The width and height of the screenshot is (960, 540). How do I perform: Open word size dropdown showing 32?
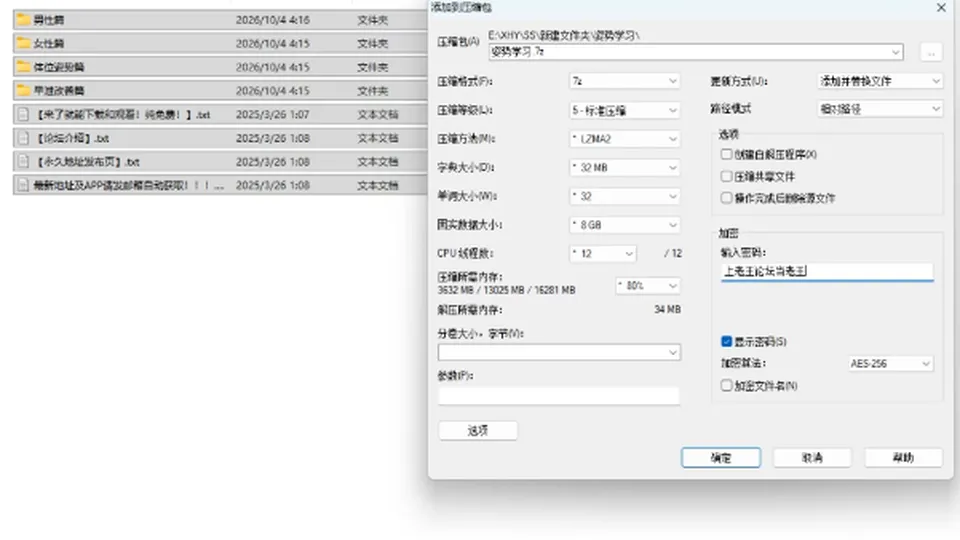click(x=624, y=196)
